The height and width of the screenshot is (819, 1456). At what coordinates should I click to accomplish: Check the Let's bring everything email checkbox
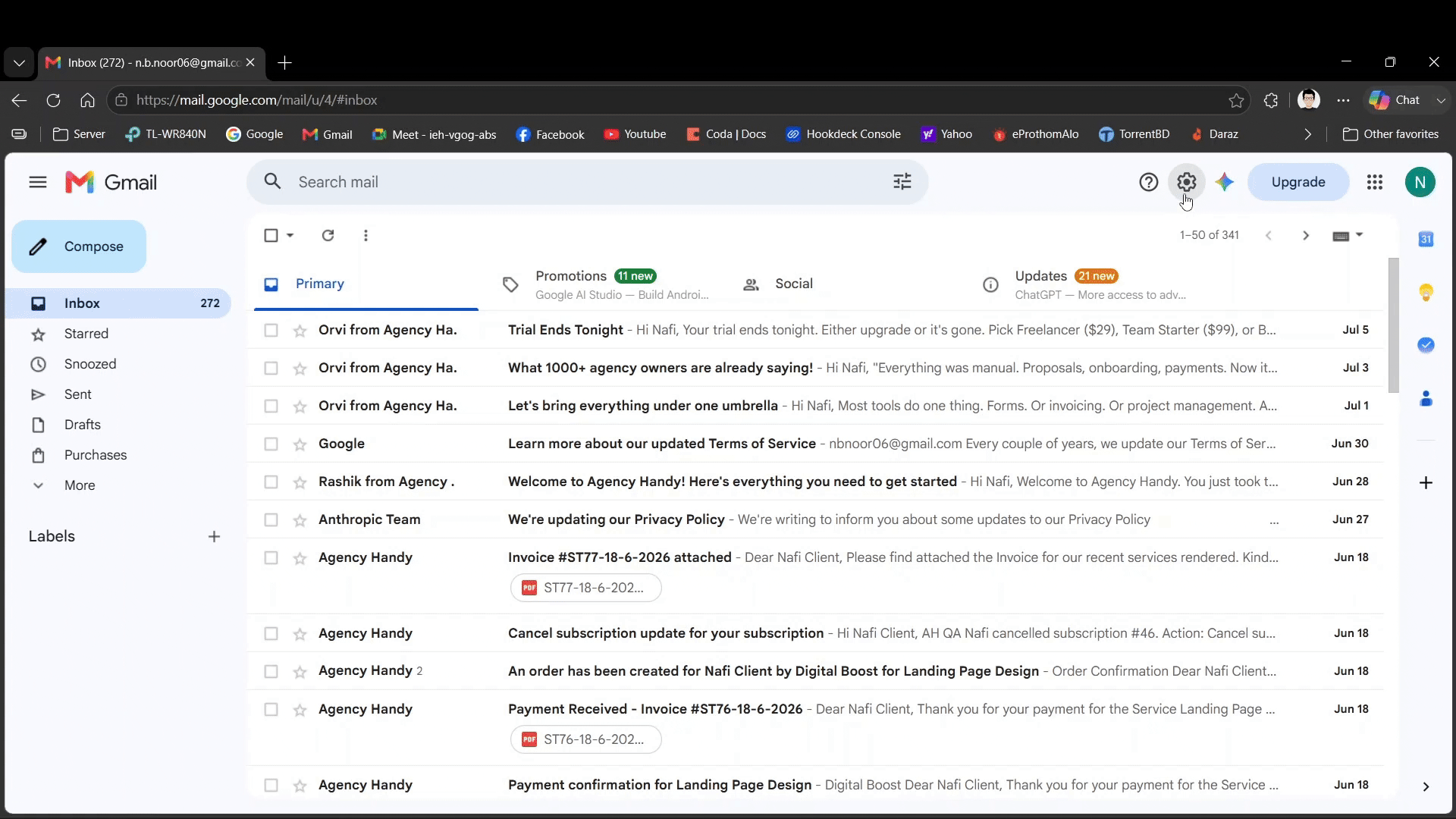click(x=271, y=406)
